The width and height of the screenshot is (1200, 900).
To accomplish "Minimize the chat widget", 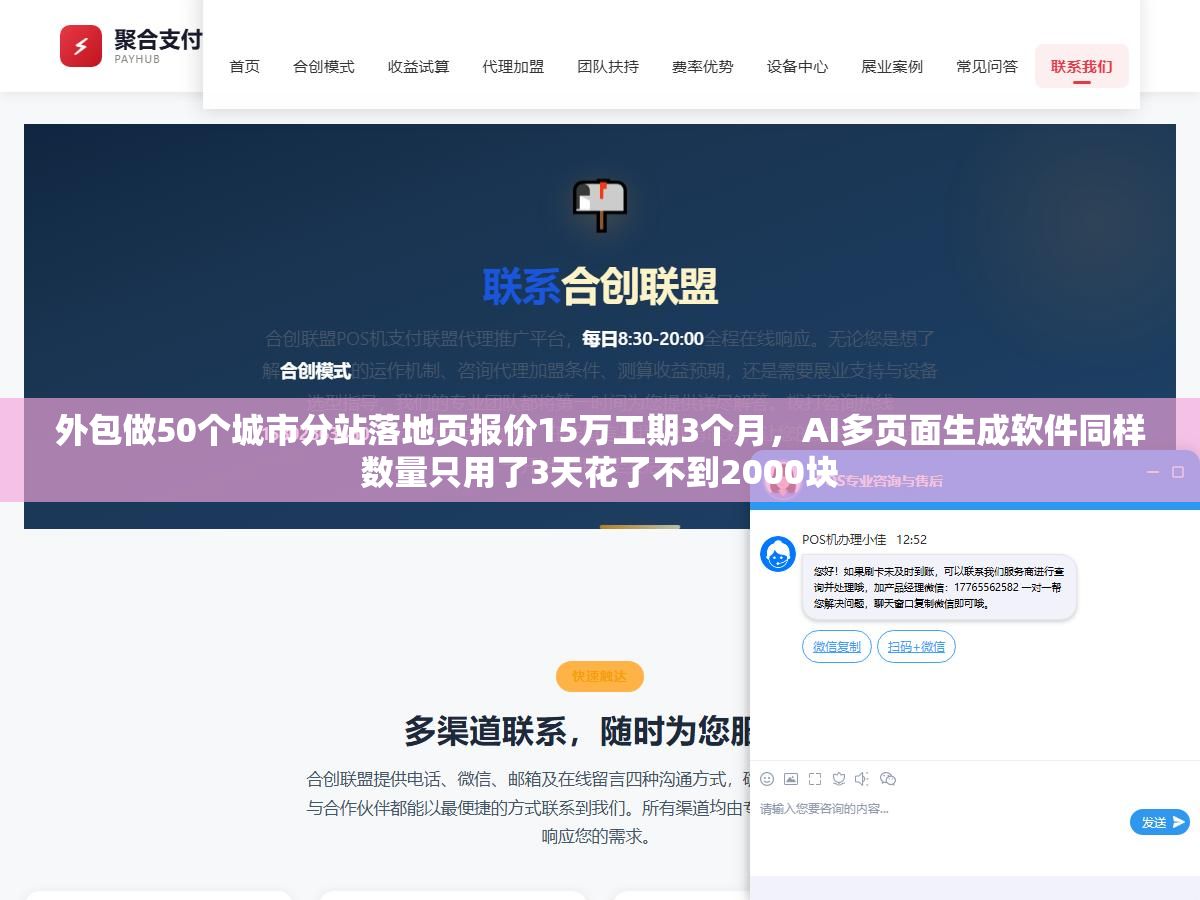I will coord(1152,472).
